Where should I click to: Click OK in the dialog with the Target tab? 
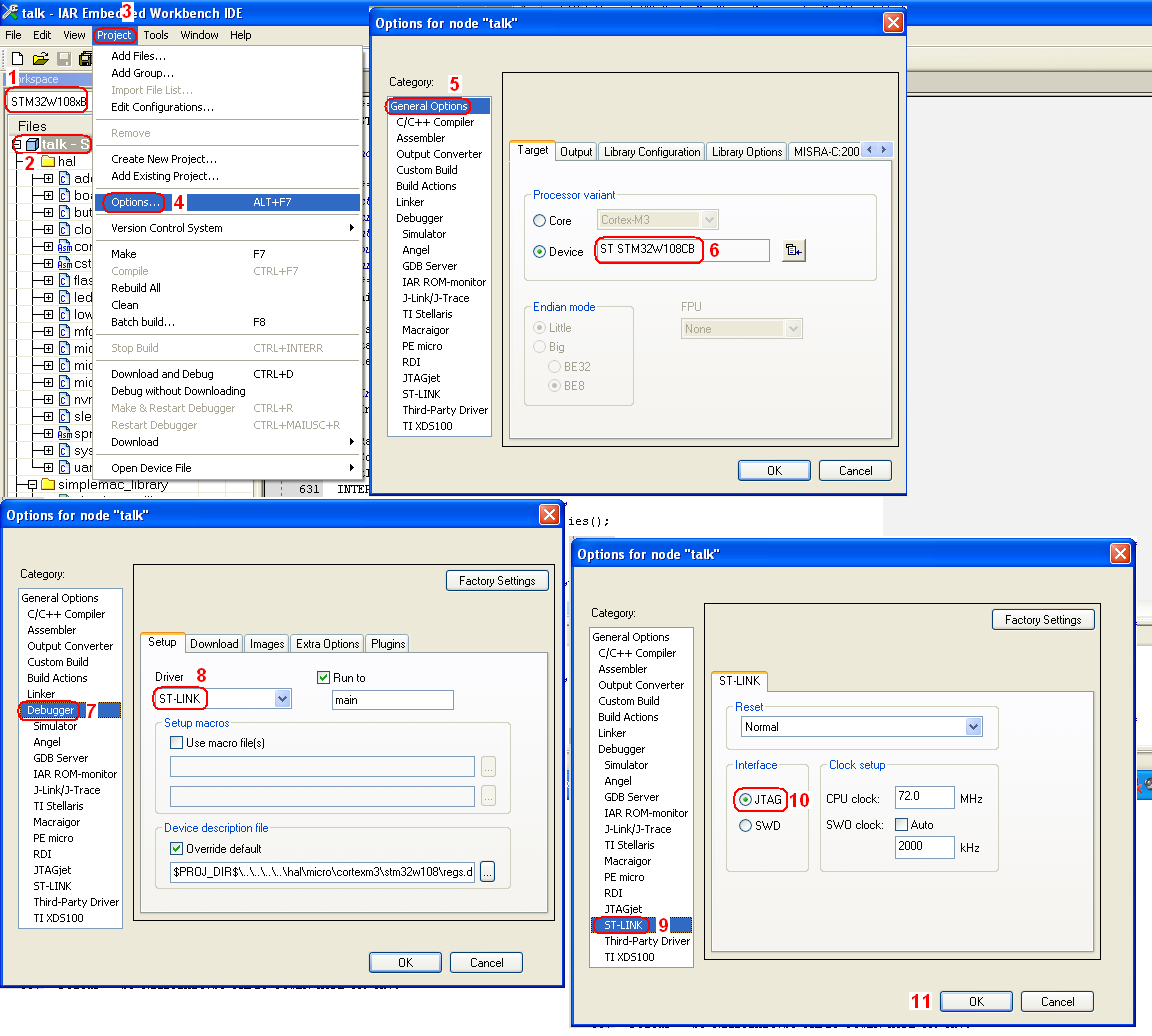point(774,471)
